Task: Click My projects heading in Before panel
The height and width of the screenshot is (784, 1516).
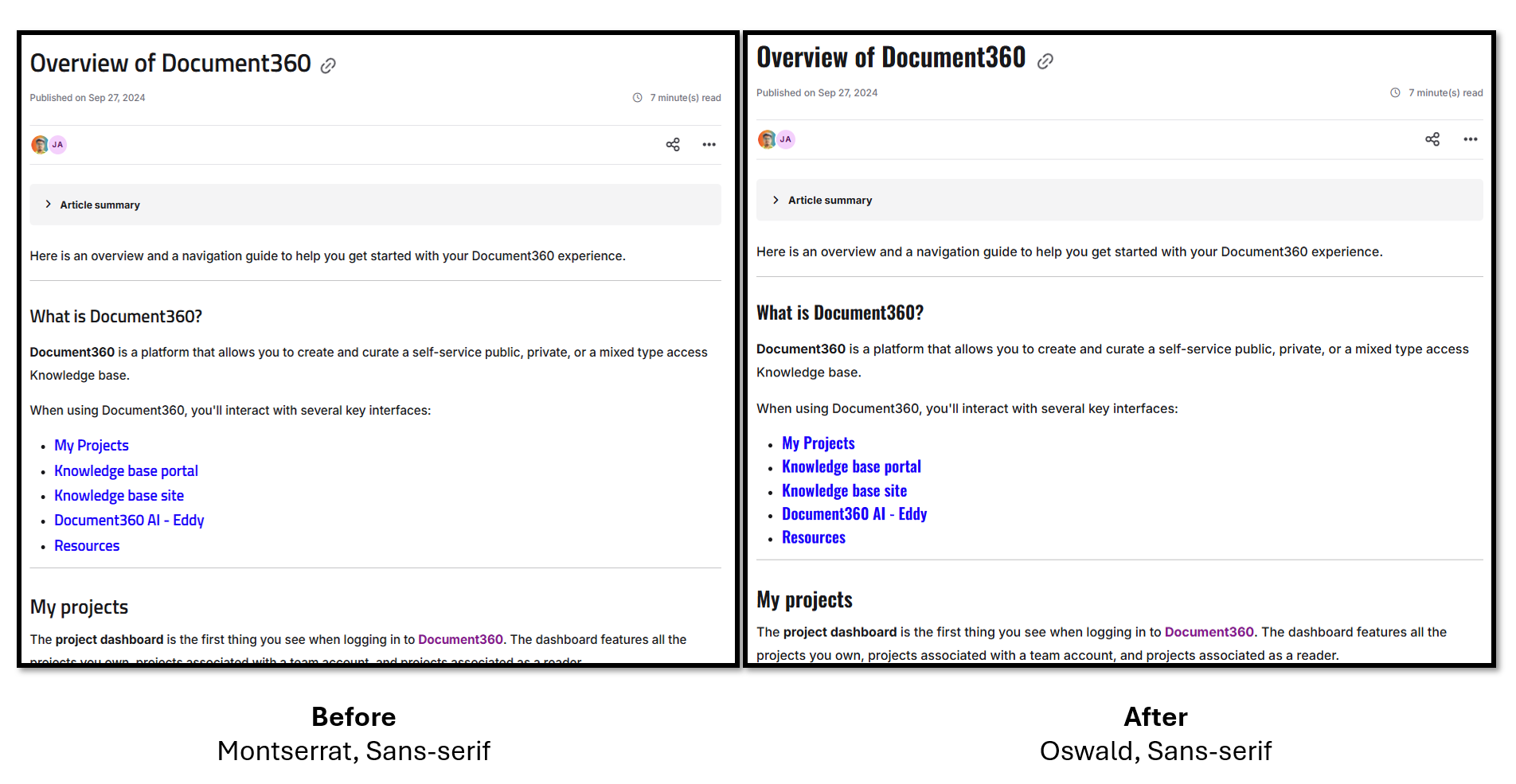Action: click(79, 607)
